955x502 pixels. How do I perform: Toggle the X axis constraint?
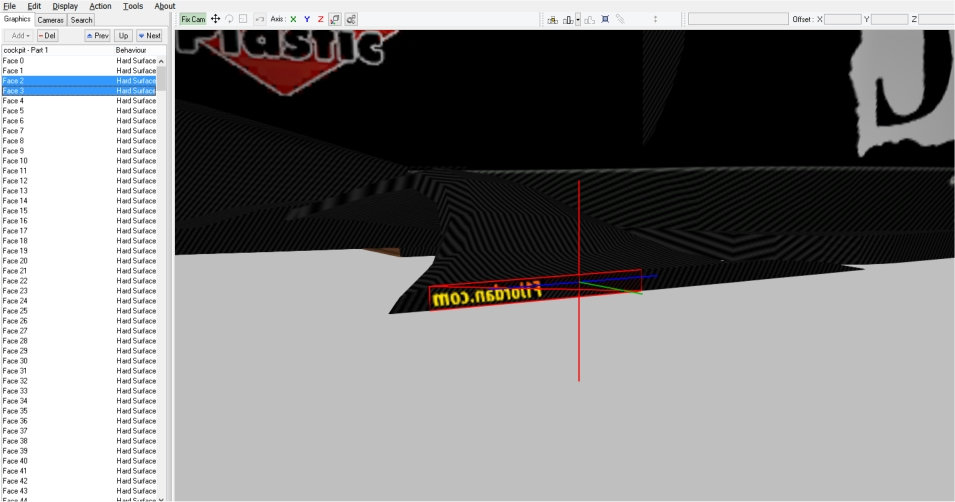294,19
